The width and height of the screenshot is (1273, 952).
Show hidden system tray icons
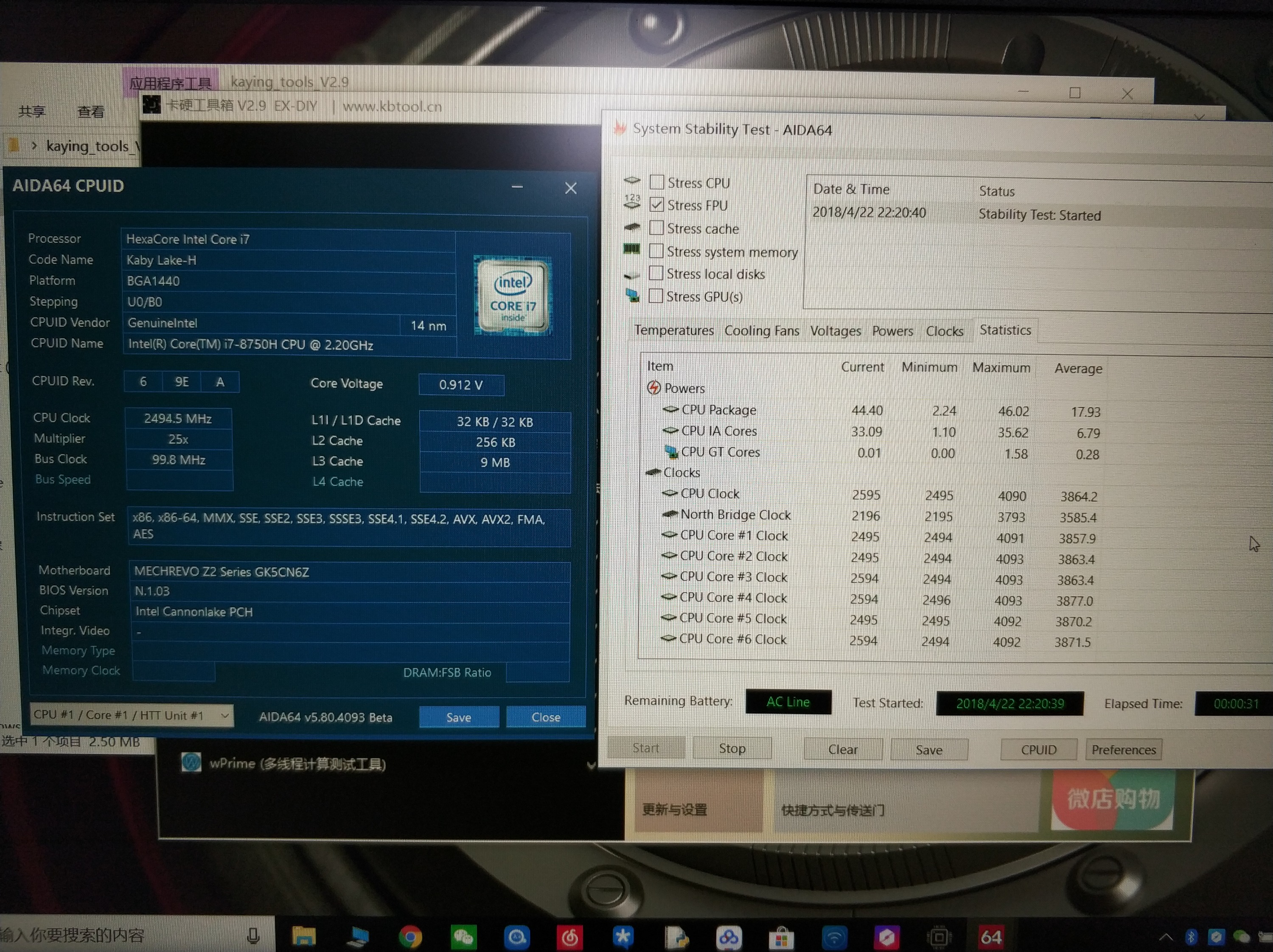[1165, 936]
